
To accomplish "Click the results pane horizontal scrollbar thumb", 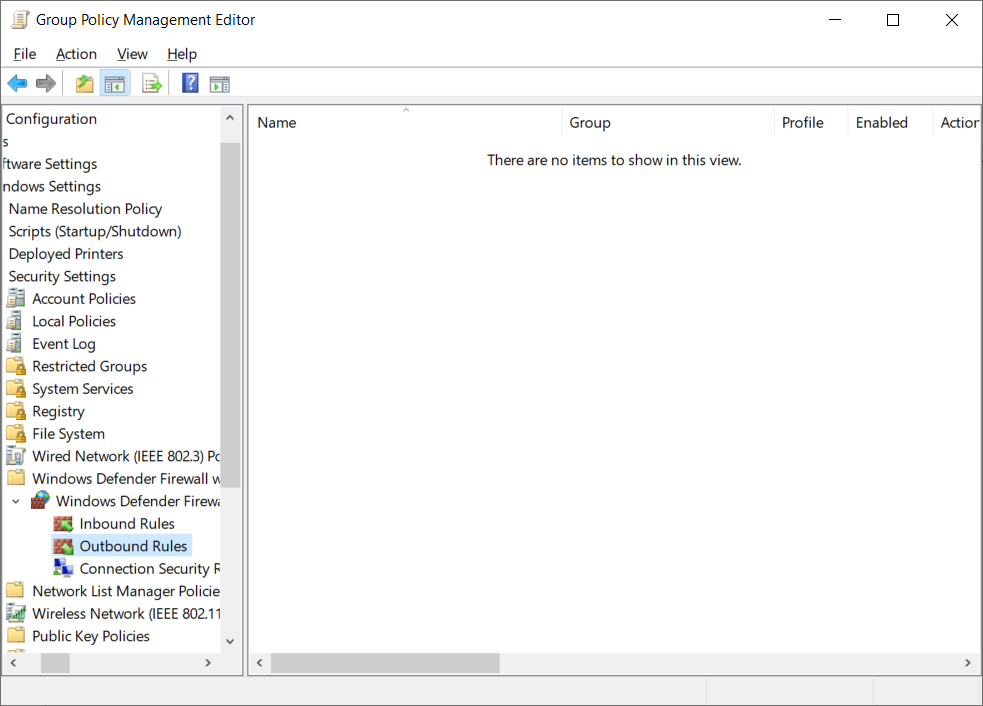I will (385, 663).
